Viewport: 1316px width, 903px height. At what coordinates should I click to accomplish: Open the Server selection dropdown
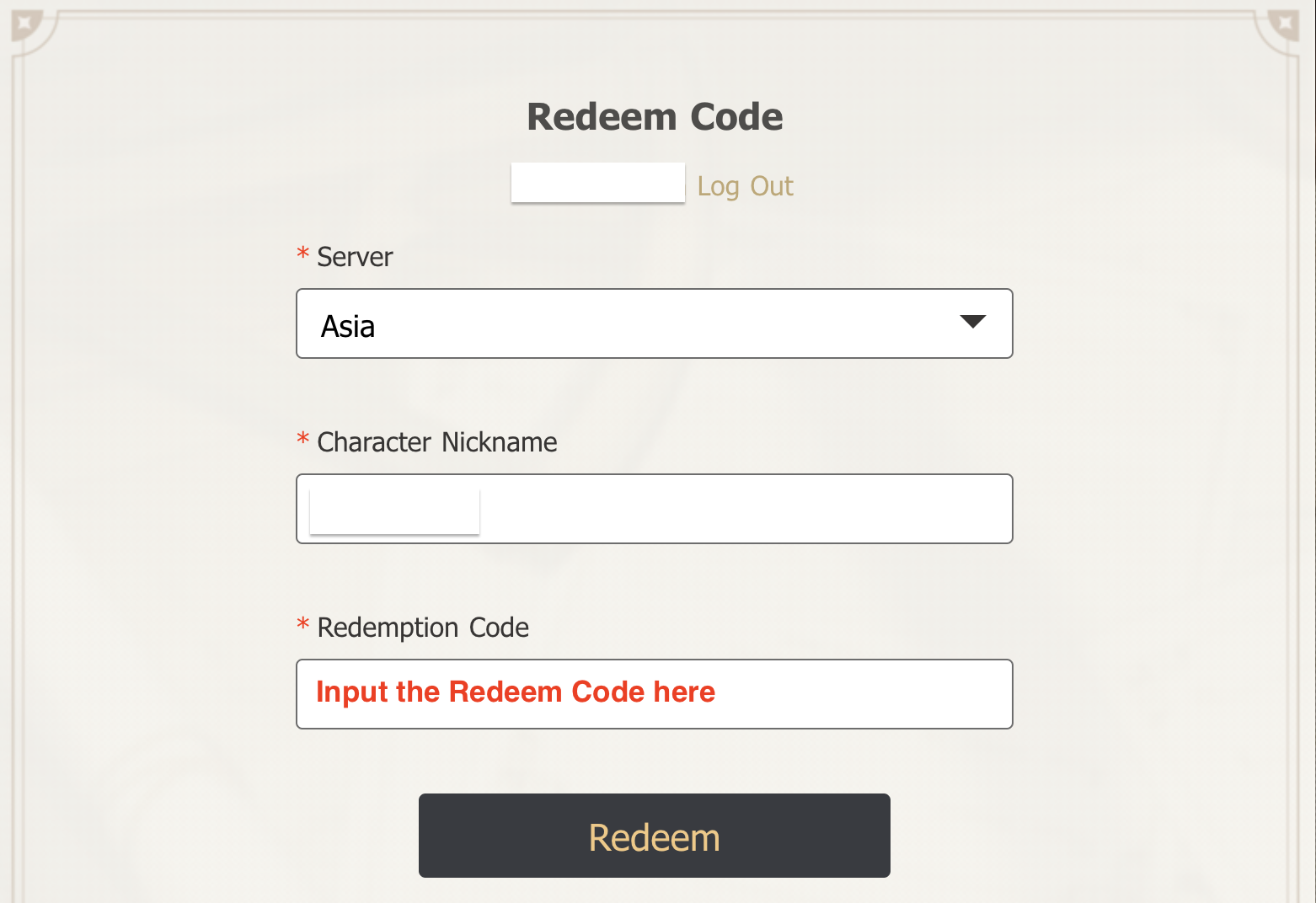point(654,323)
